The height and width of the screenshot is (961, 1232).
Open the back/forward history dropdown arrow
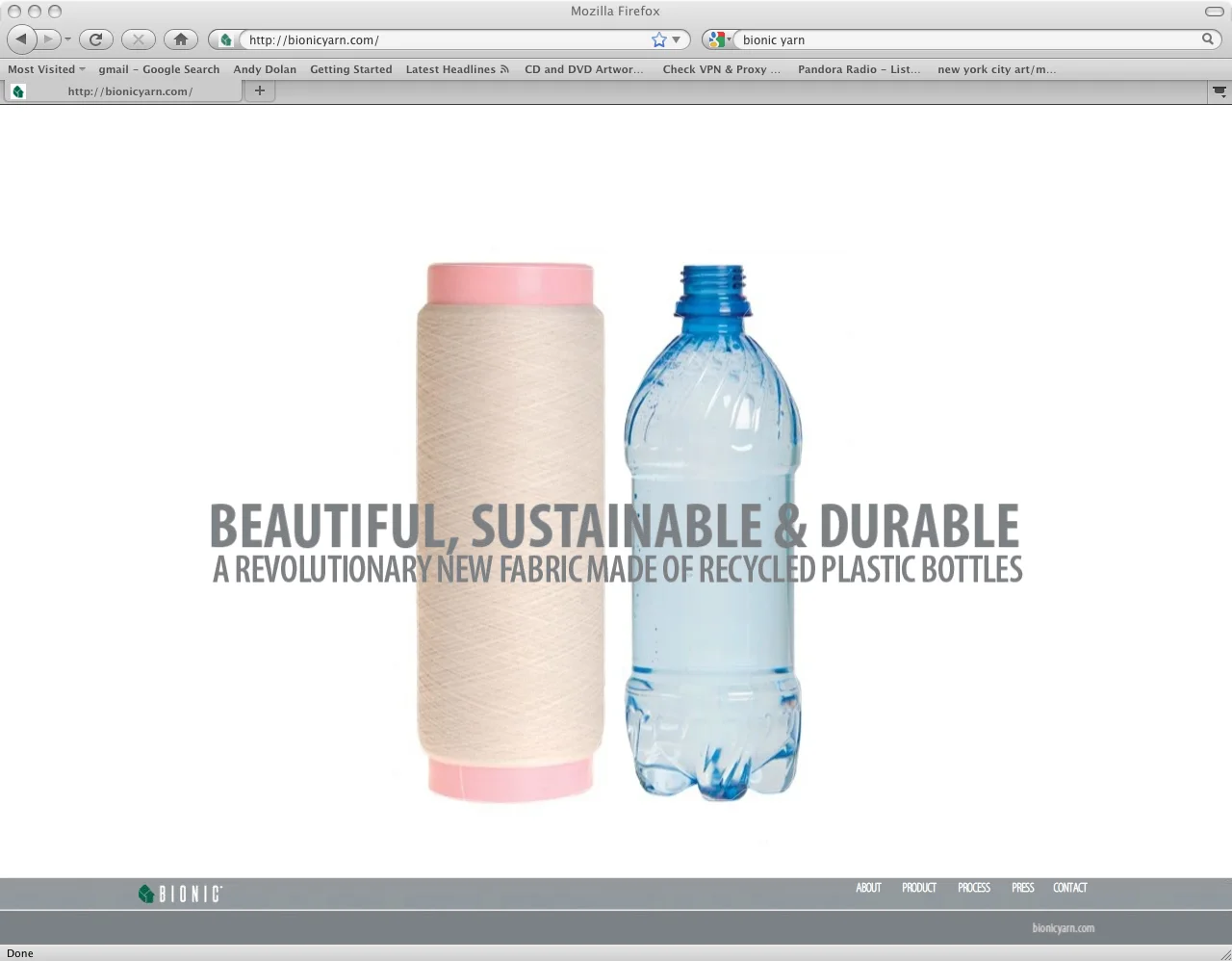67,39
